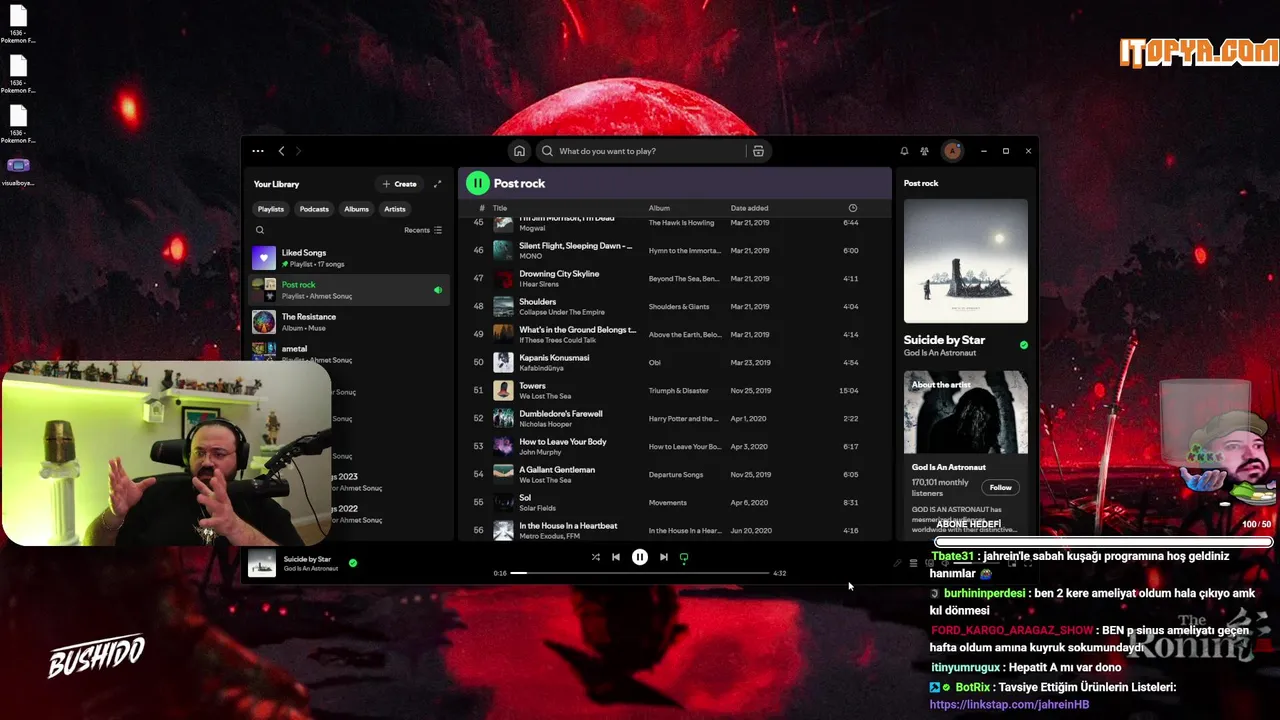Filter library by Podcasts

(314, 209)
